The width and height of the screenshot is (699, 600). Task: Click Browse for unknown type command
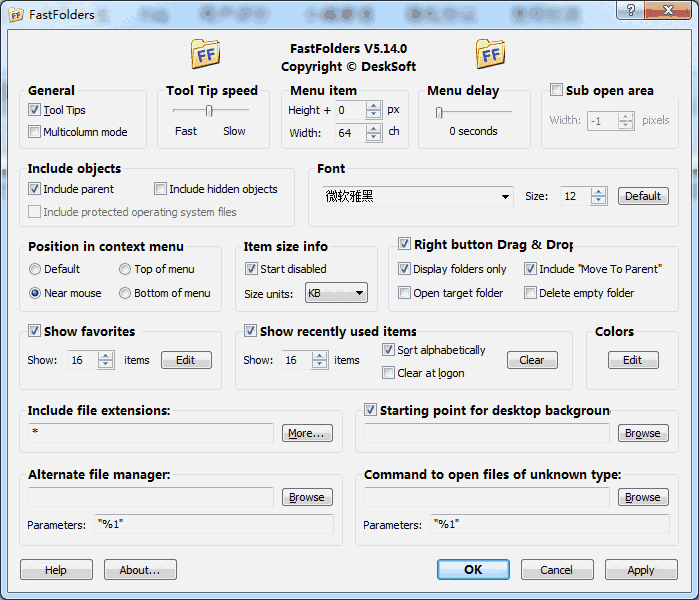tap(643, 497)
